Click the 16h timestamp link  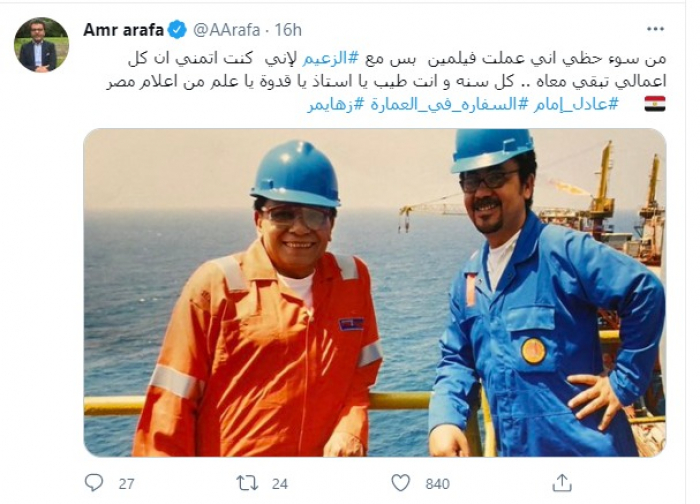288,30
